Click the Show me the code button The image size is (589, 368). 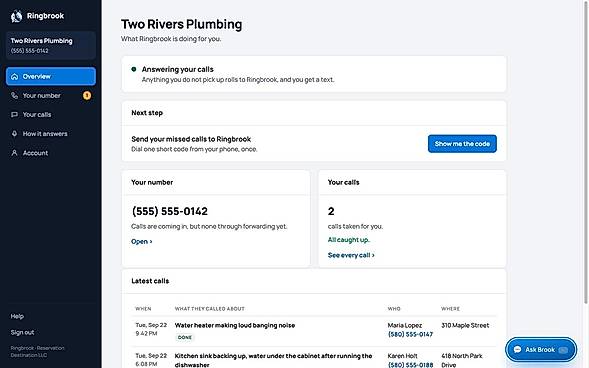[462, 144]
